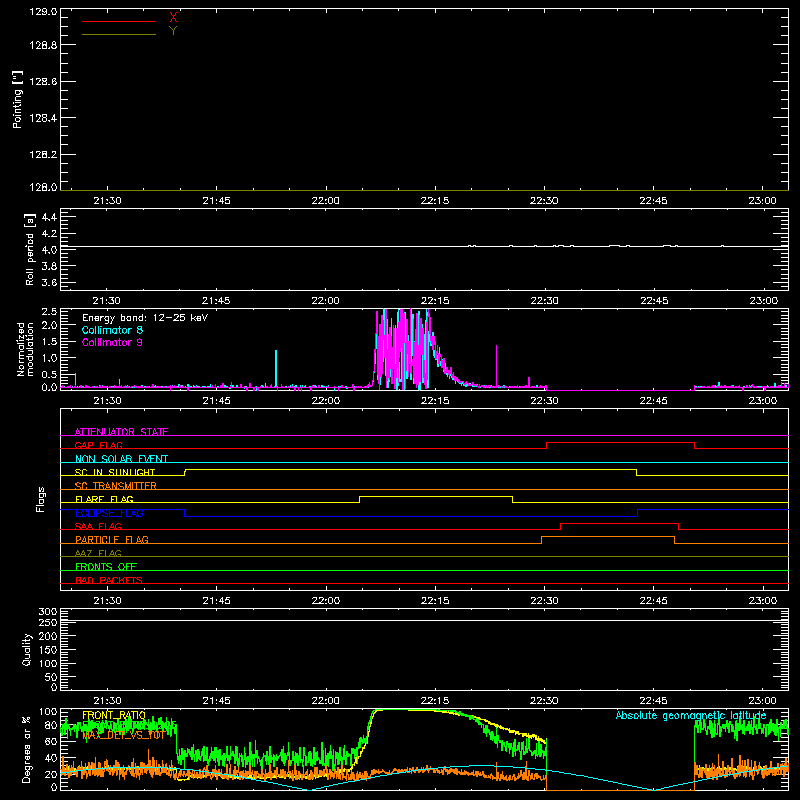Click the 'SC_IN_SUNLIGHT' flag label
800x800 pixels.
[115, 472]
